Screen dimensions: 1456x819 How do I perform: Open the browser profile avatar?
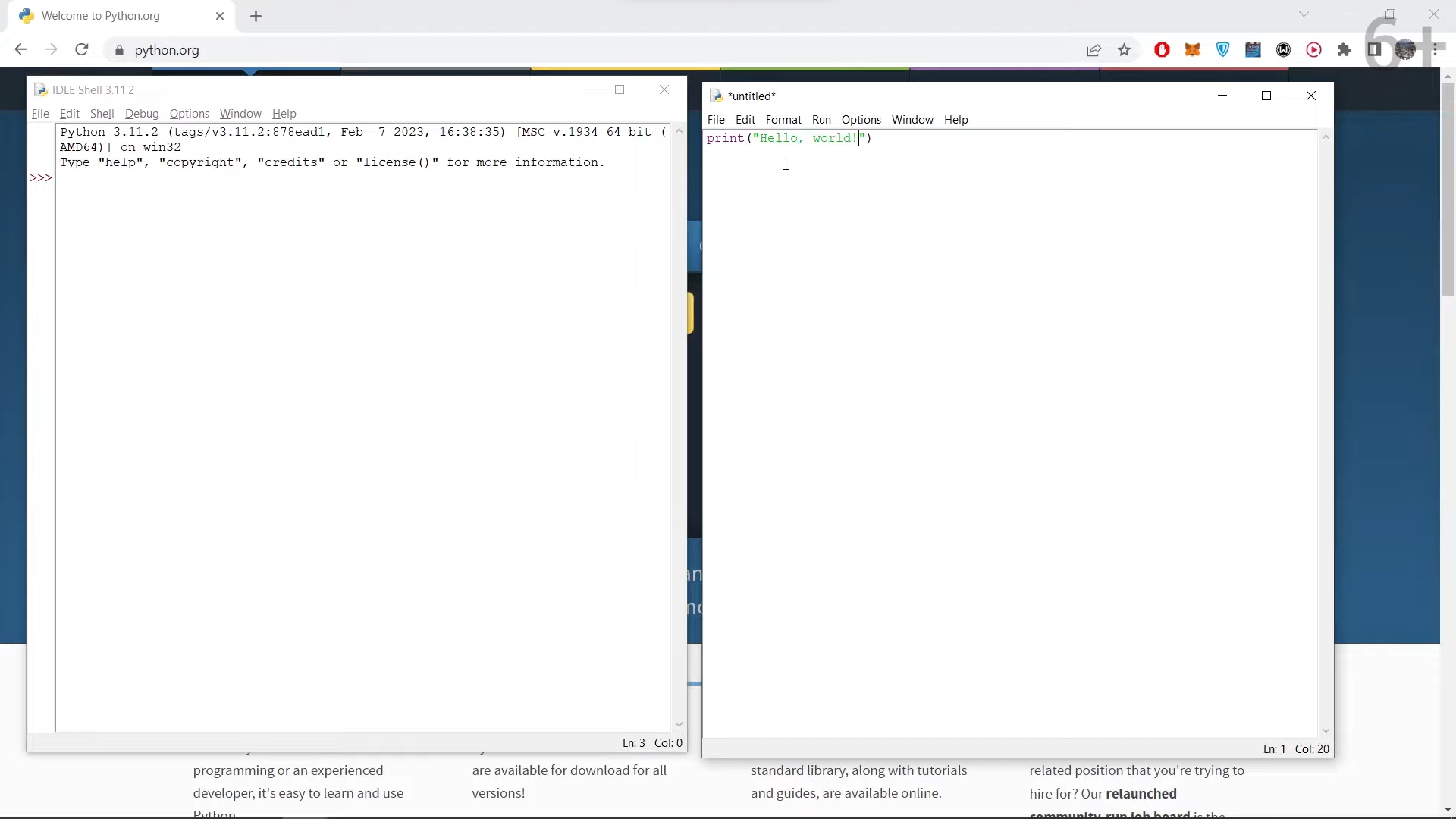pyautogui.click(x=1405, y=50)
